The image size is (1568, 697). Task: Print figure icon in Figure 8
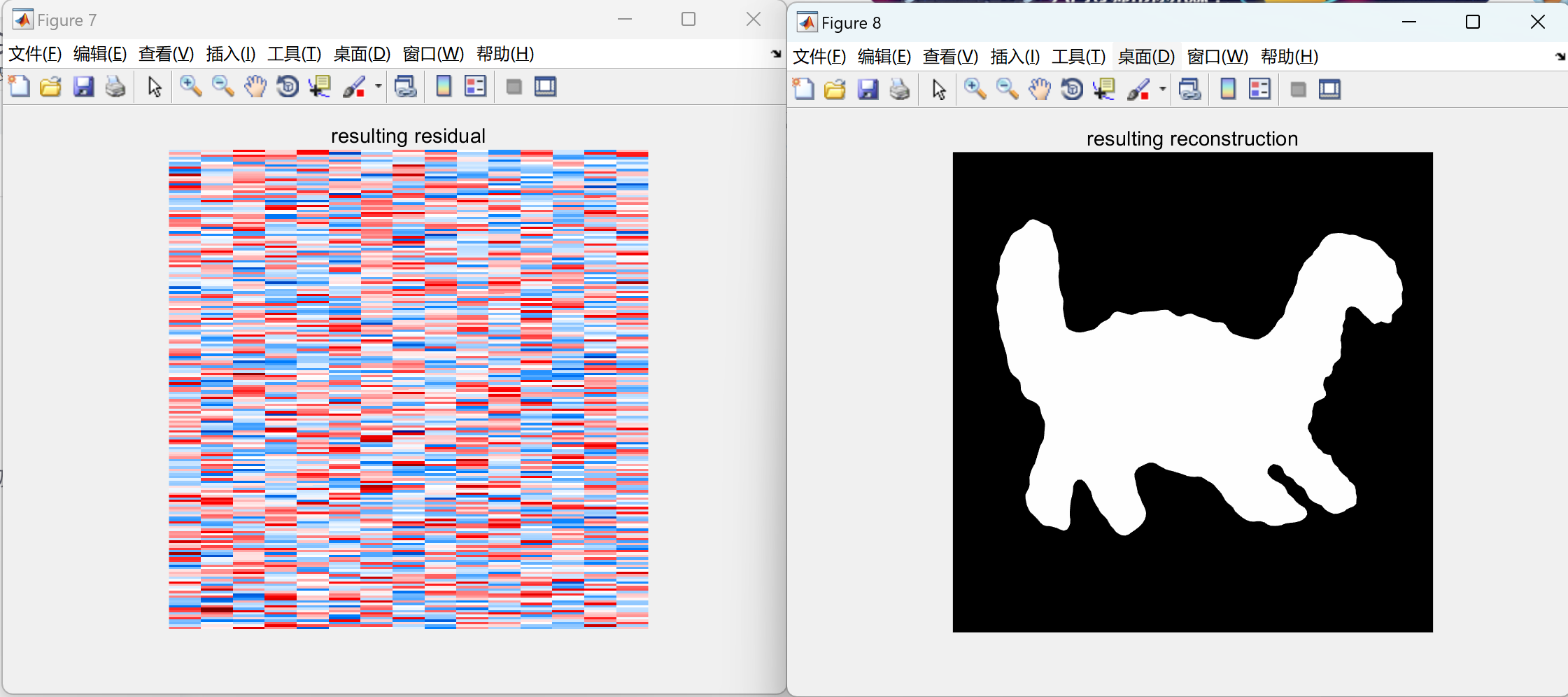click(x=900, y=90)
